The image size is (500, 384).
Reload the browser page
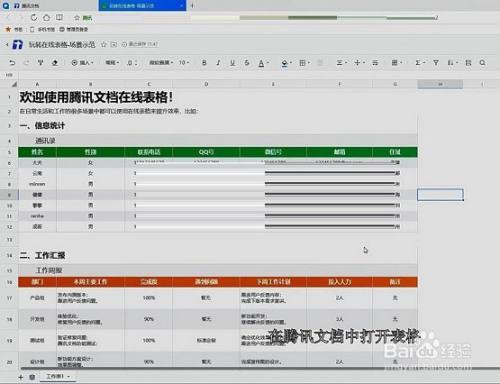[34, 18]
